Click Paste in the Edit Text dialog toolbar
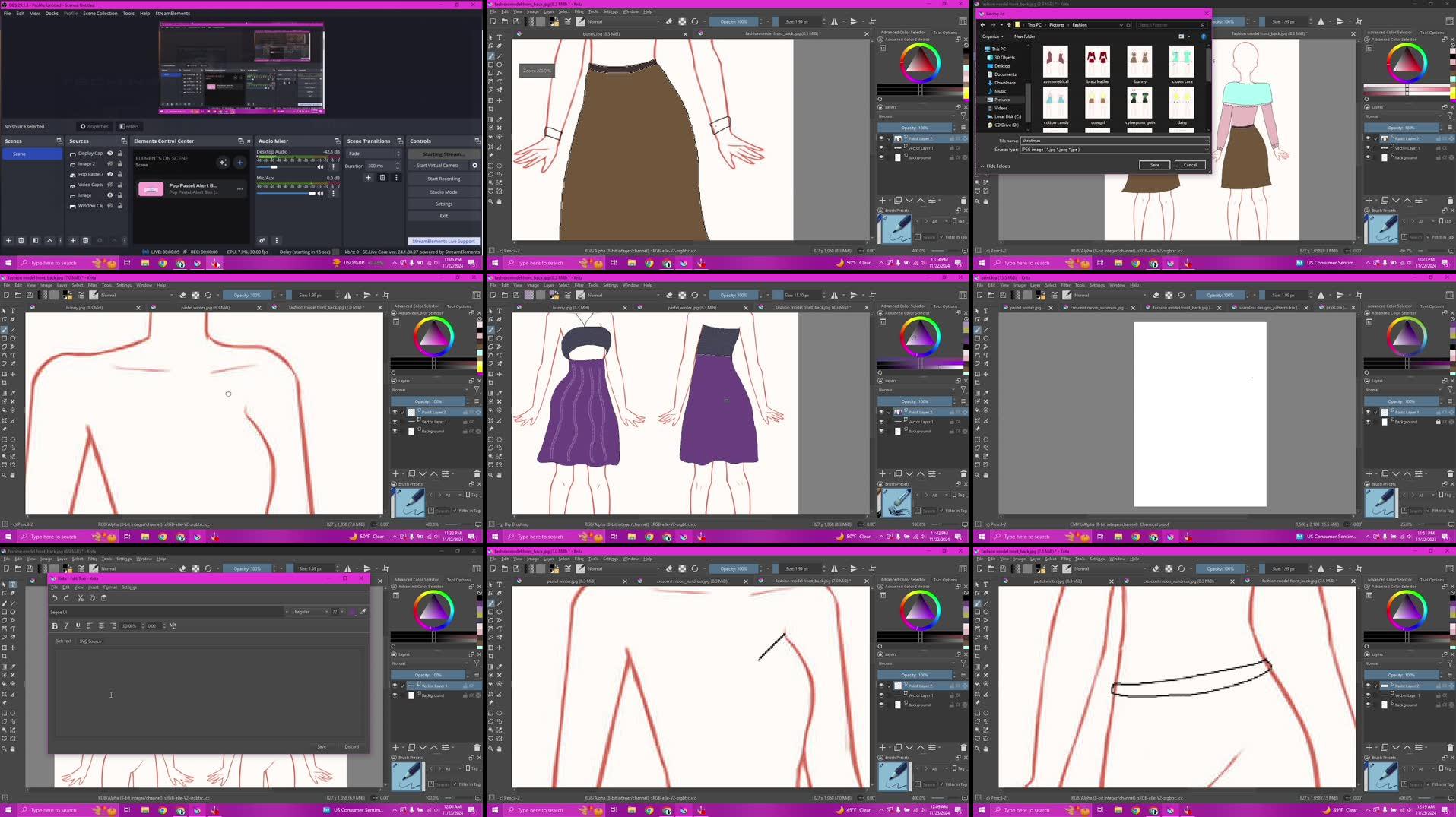This screenshot has height=817, width=1456. point(103,598)
